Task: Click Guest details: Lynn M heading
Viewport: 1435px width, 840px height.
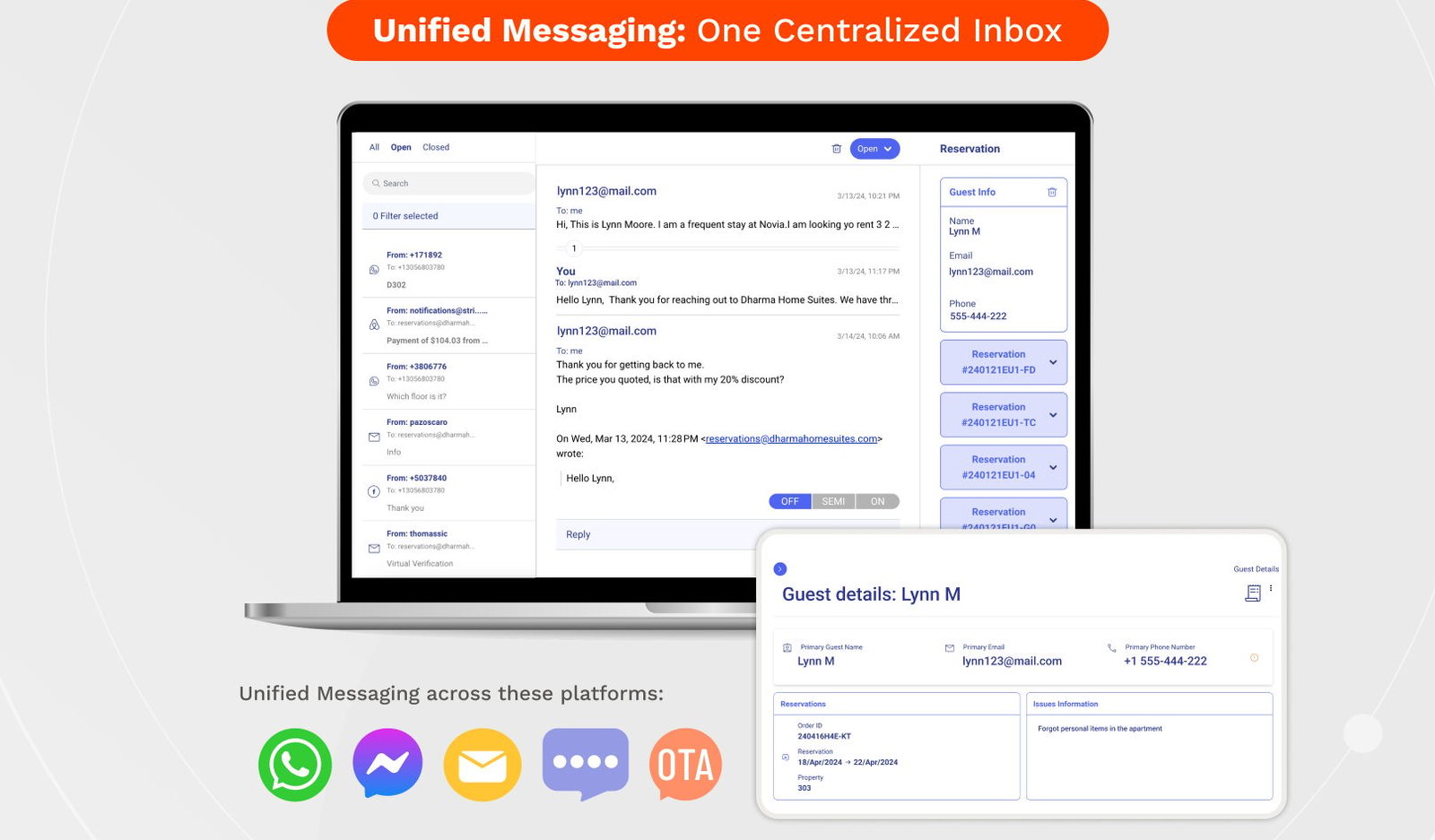Action: pos(871,594)
